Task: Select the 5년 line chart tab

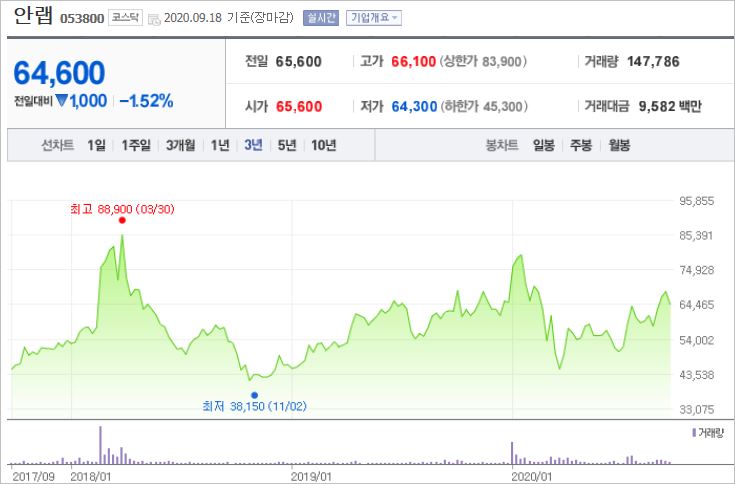Action: pos(287,145)
